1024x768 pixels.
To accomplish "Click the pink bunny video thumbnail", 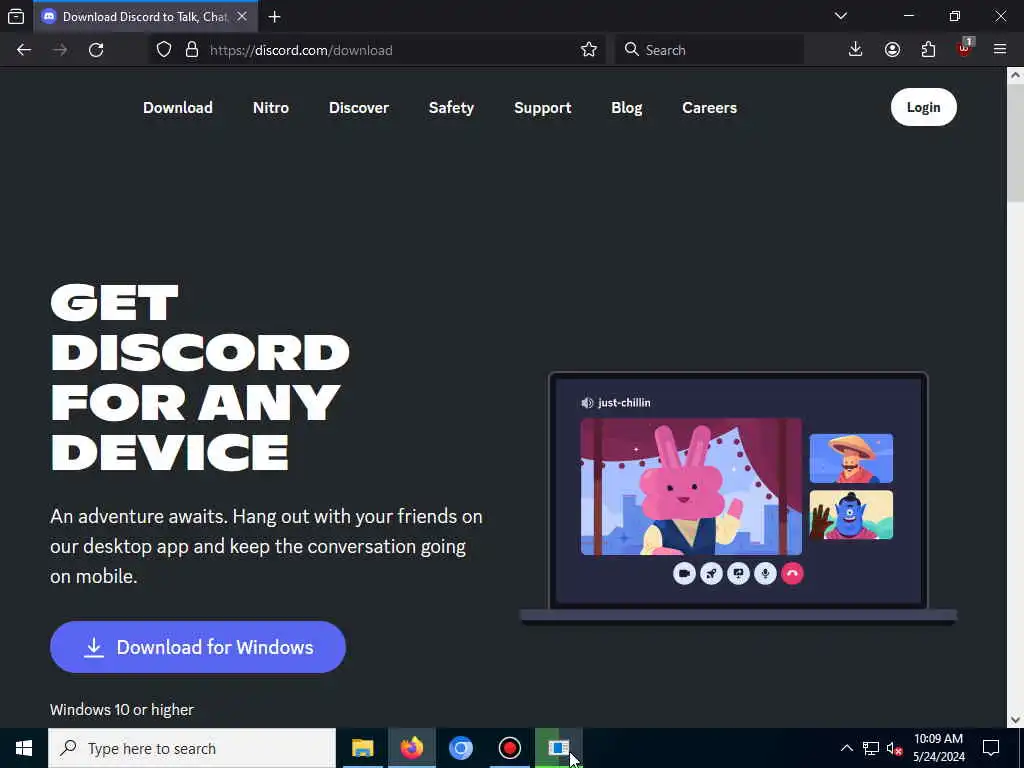I will [x=691, y=487].
